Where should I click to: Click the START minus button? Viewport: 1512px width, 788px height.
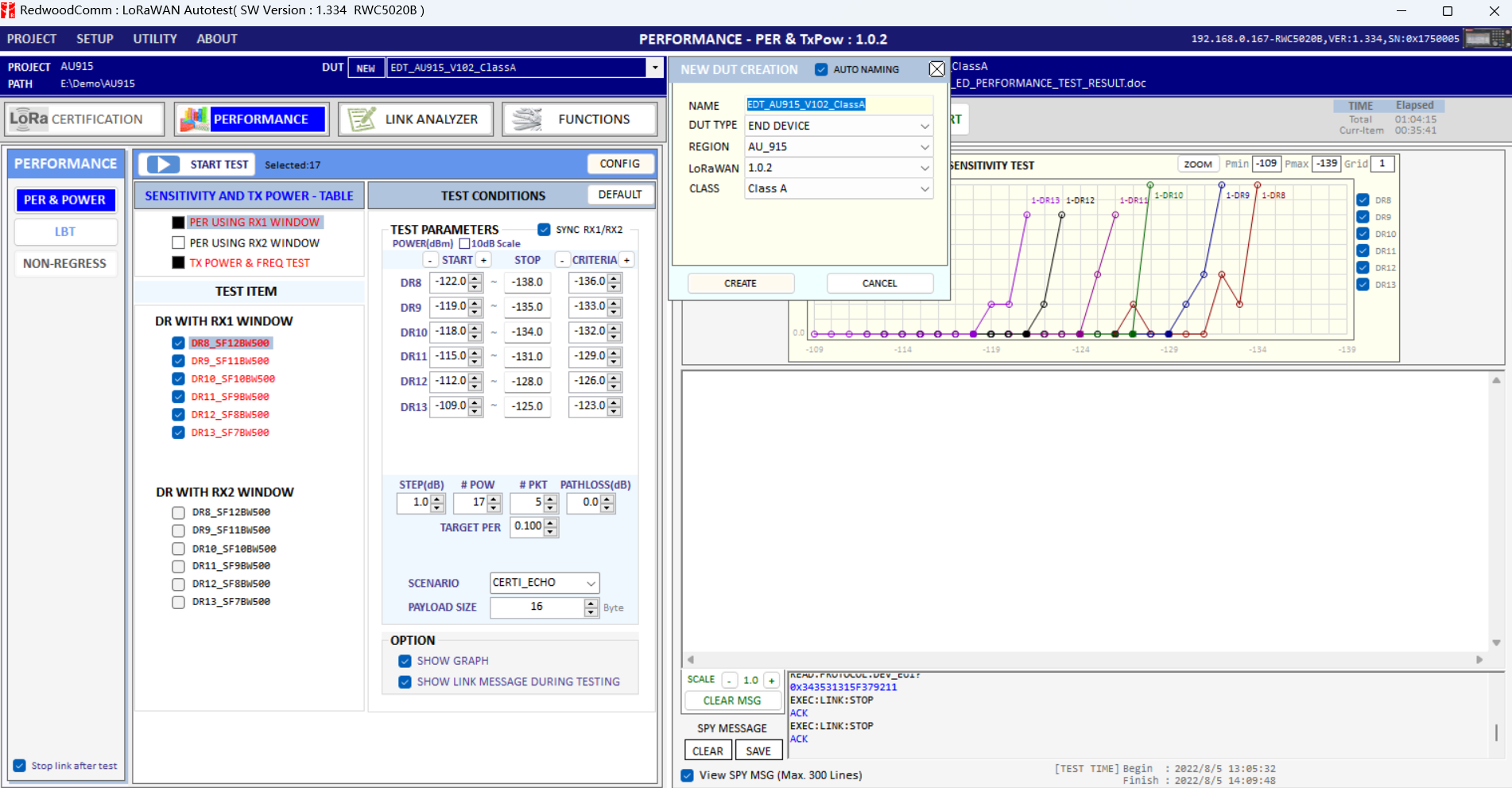point(430,260)
